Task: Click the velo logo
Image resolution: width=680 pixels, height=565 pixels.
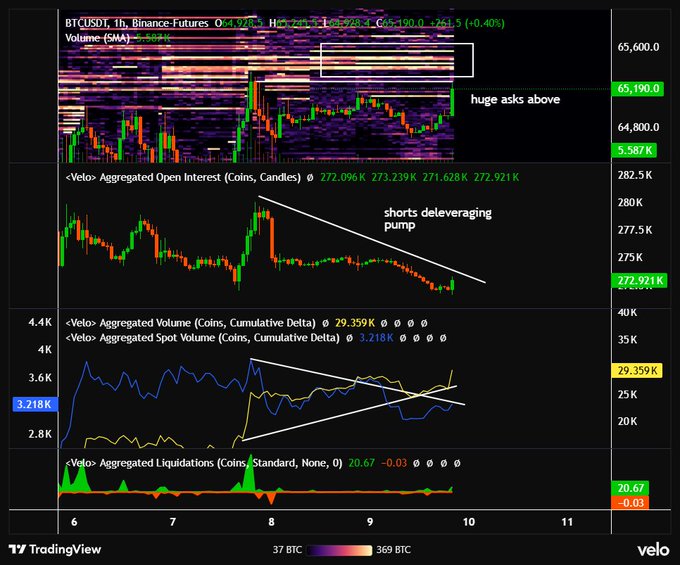Action: coord(653,550)
